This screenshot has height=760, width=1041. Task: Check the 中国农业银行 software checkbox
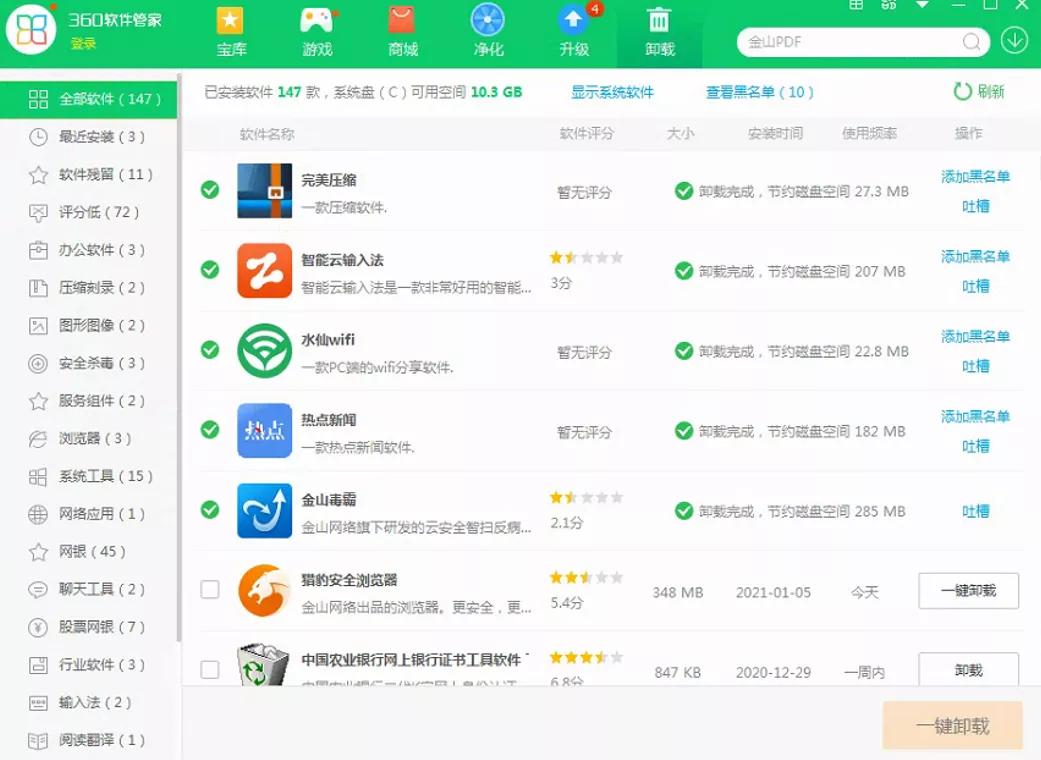point(210,669)
